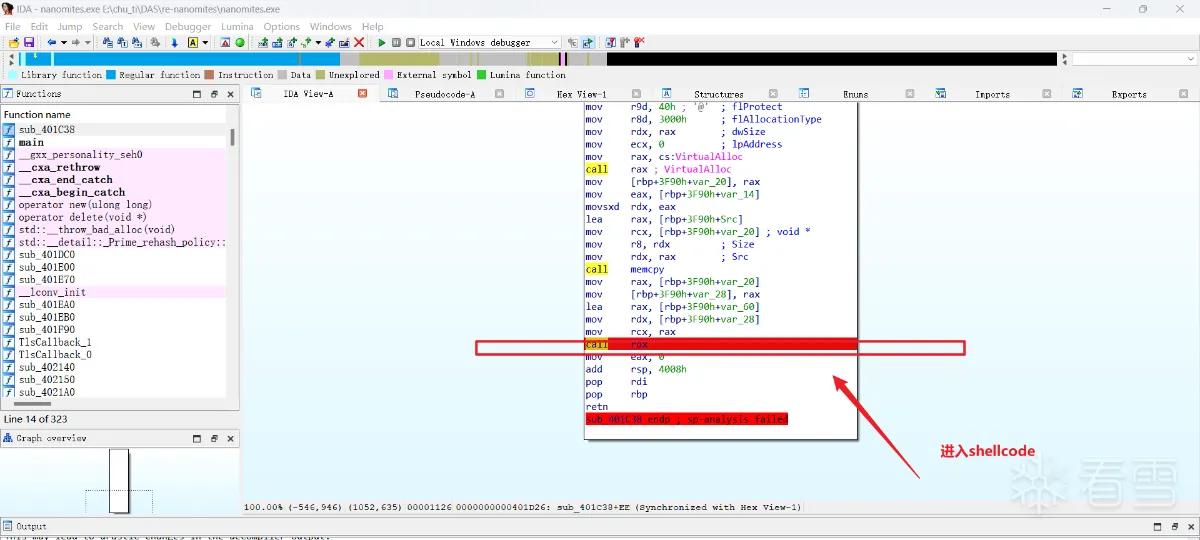Click the Regular function legend color swatch
The height and width of the screenshot is (540, 1200).
point(112,75)
